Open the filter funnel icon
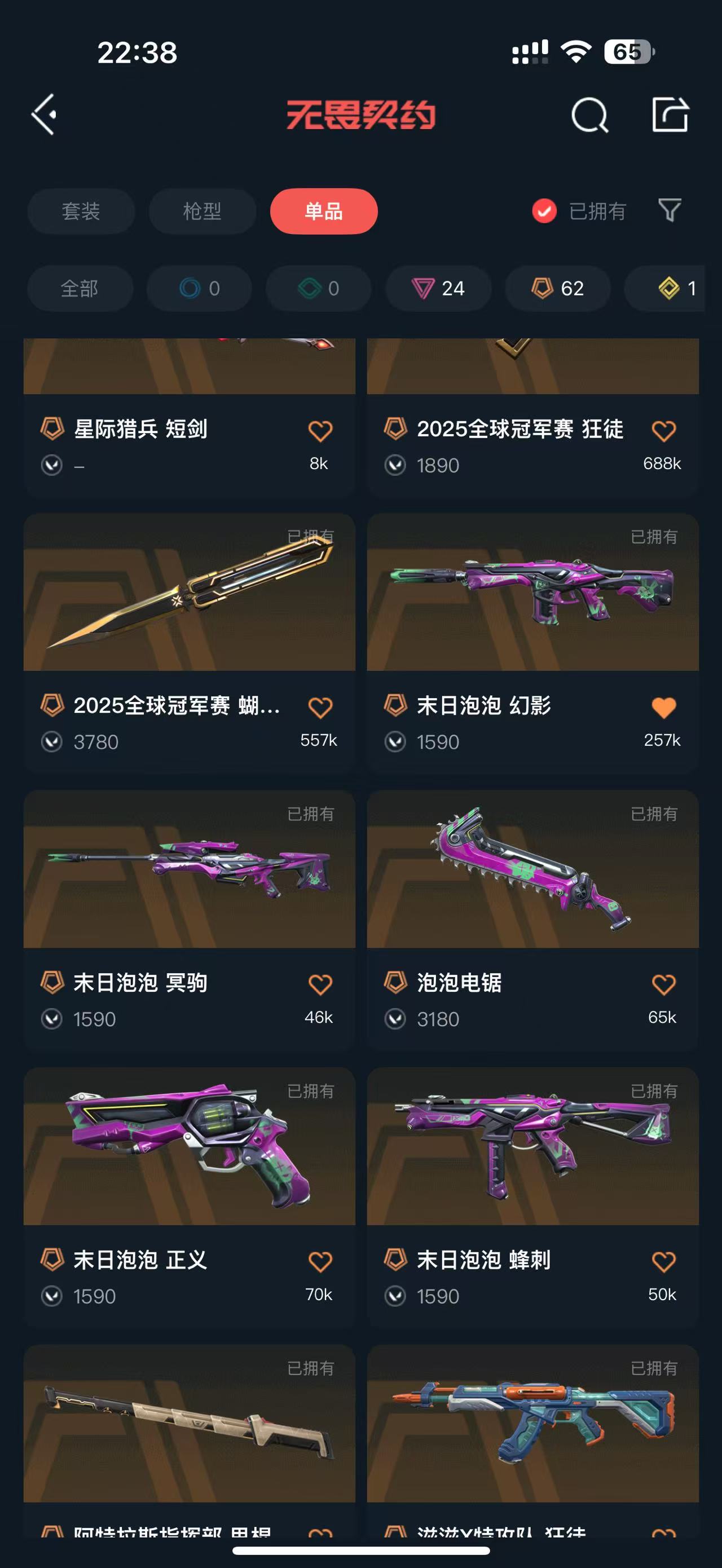This screenshot has width=722, height=1568. [670, 211]
